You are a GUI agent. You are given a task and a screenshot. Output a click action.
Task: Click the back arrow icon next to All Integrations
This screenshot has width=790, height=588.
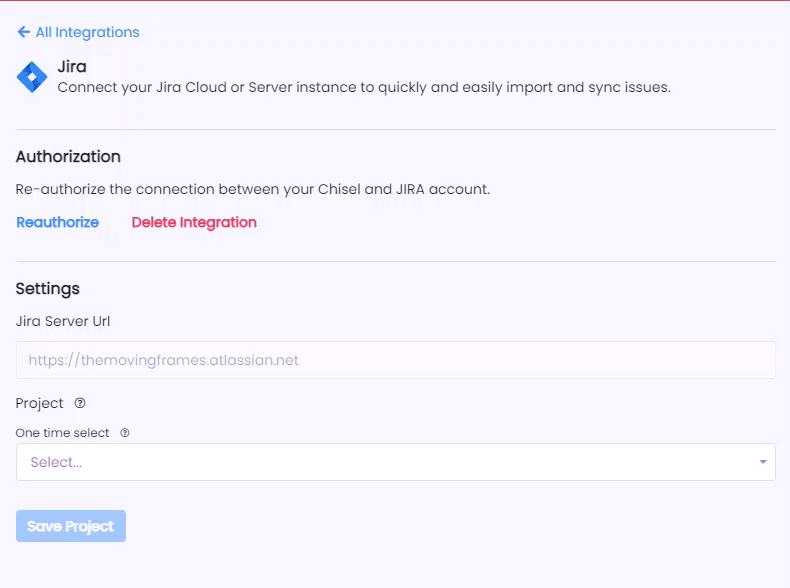click(x=24, y=32)
